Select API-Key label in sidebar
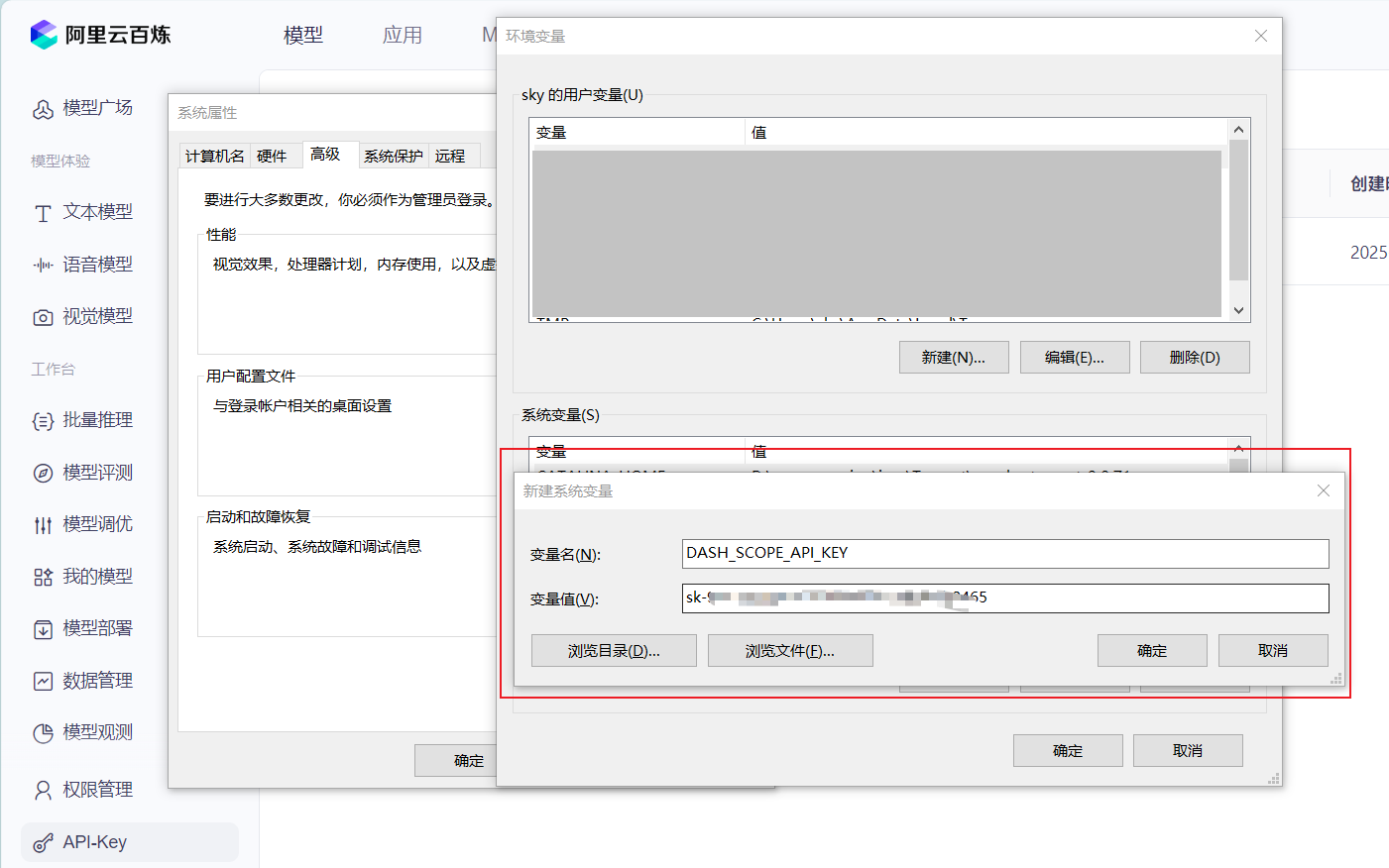This screenshot has width=1389, height=868. (94, 842)
